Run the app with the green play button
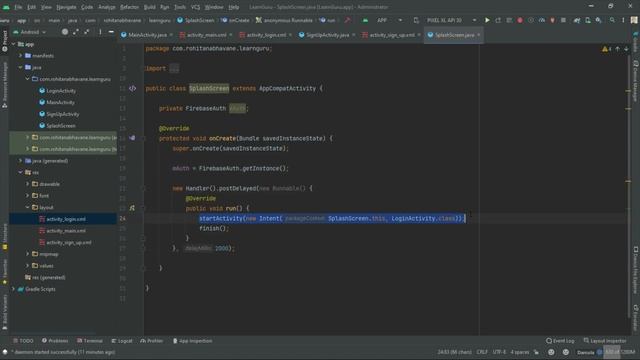The image size is (640, 360). [x=487, y=20]
